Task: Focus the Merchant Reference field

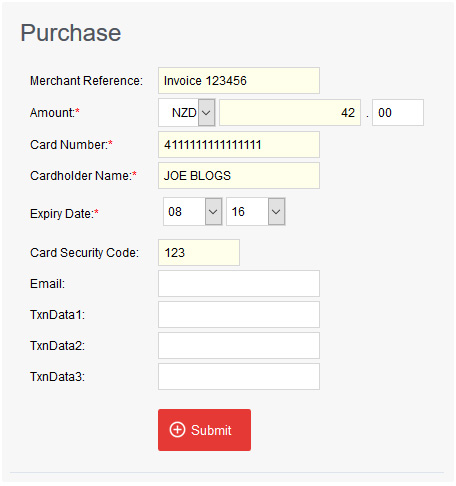Action: tap(239, 81)
